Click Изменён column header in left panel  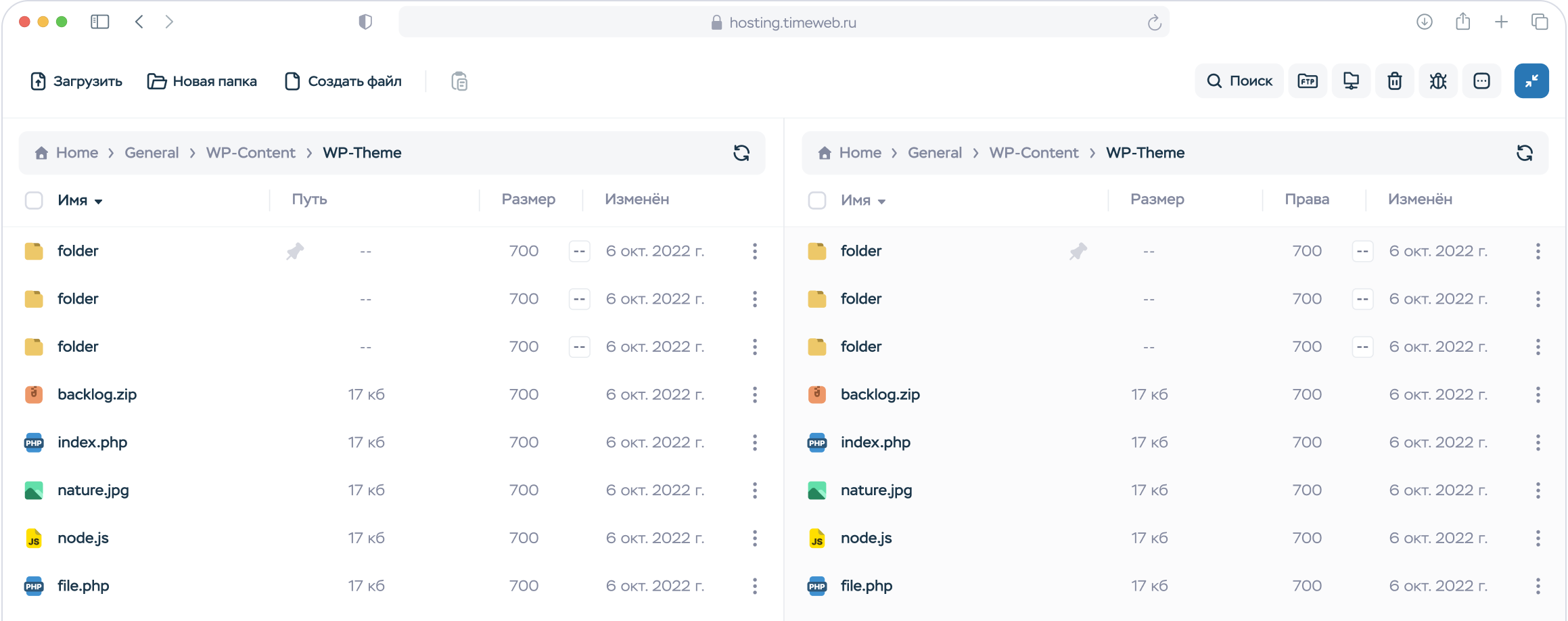point(637,199)
